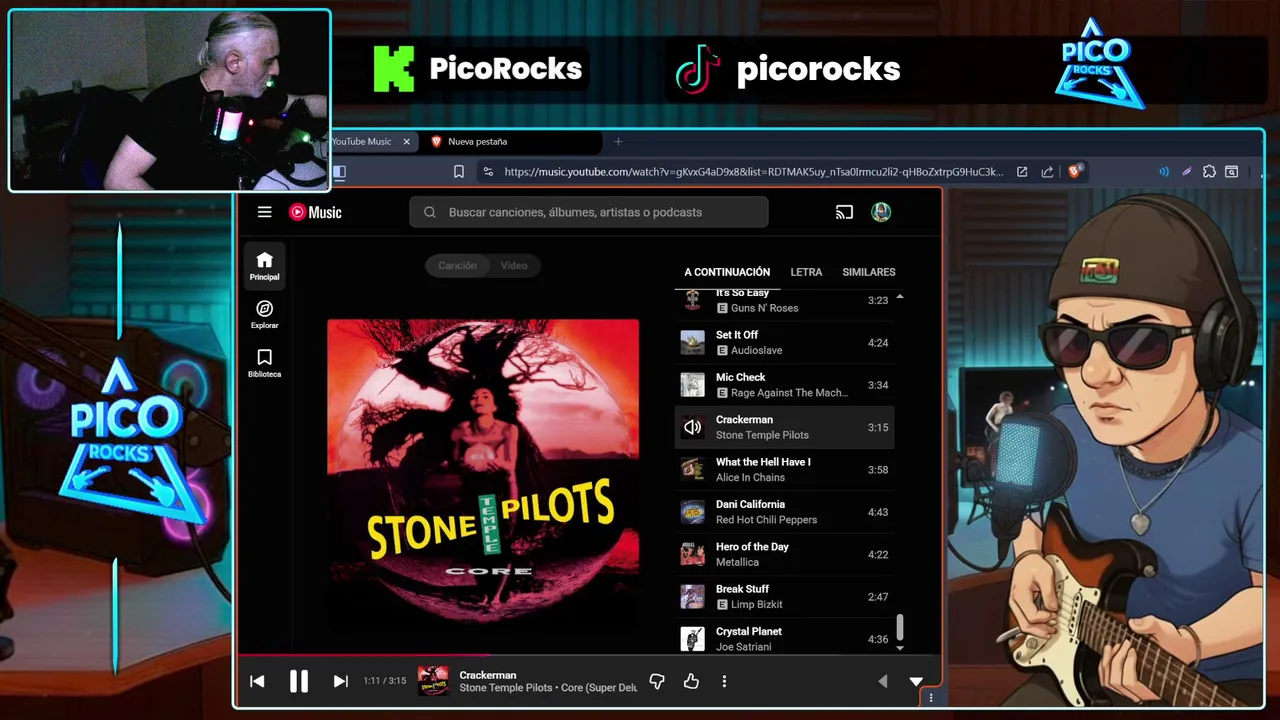The width and height of the screenshot is (1280, 720).
Task: Focus the Buscar canciones search field
Action: (x=589, y=212)
